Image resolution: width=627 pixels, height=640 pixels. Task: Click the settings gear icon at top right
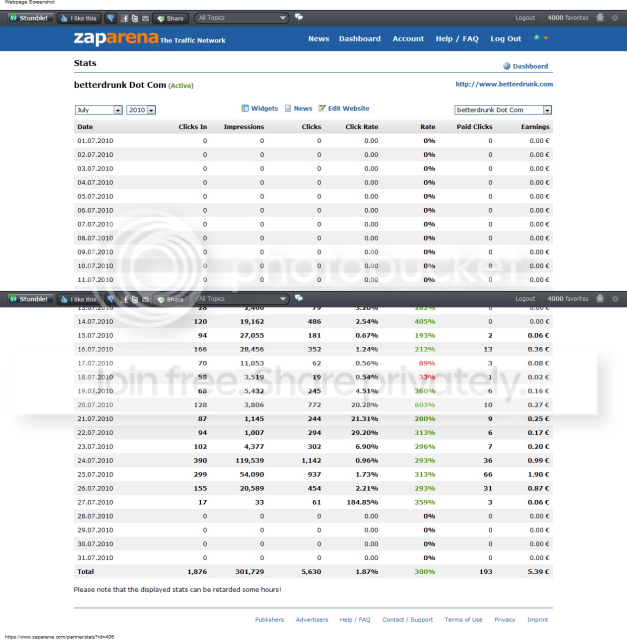point(615,18)
